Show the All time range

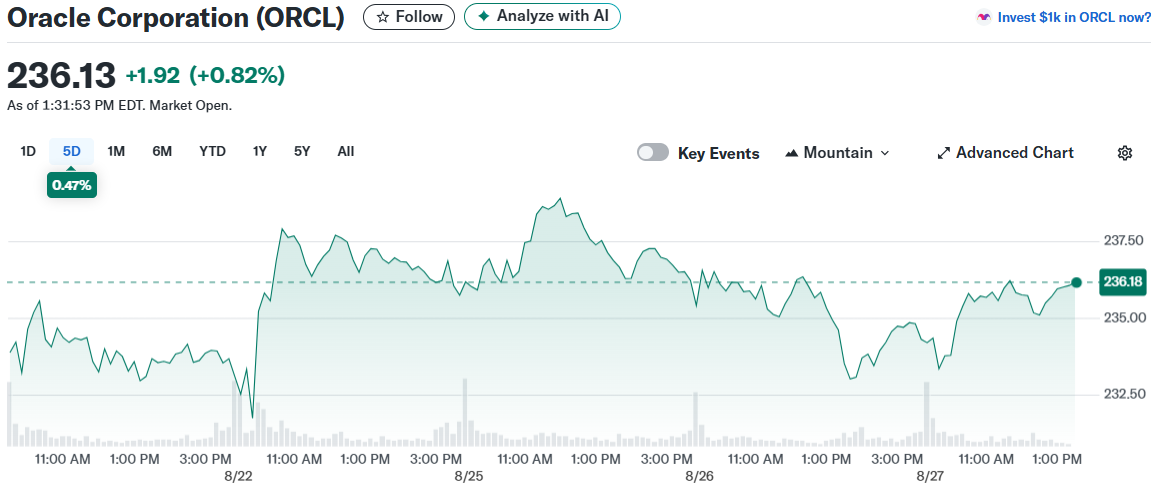346,152
